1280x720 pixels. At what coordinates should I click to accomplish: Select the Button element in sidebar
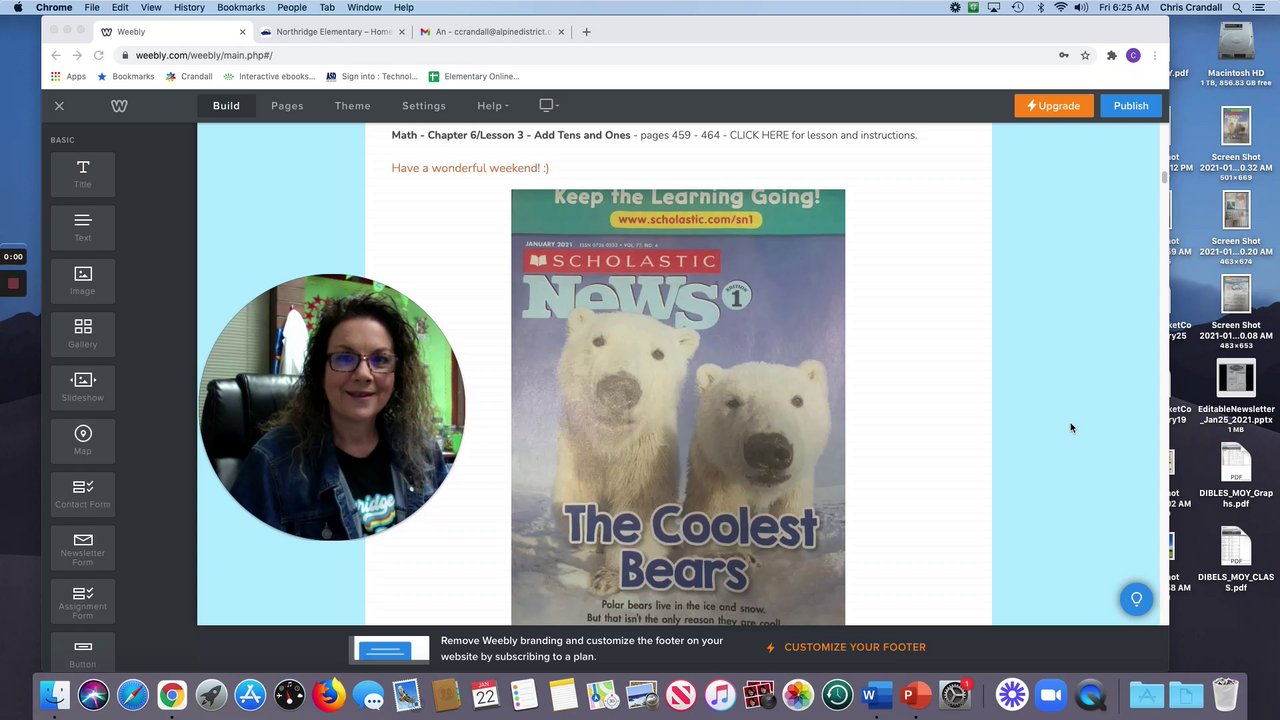pos(83,652)
